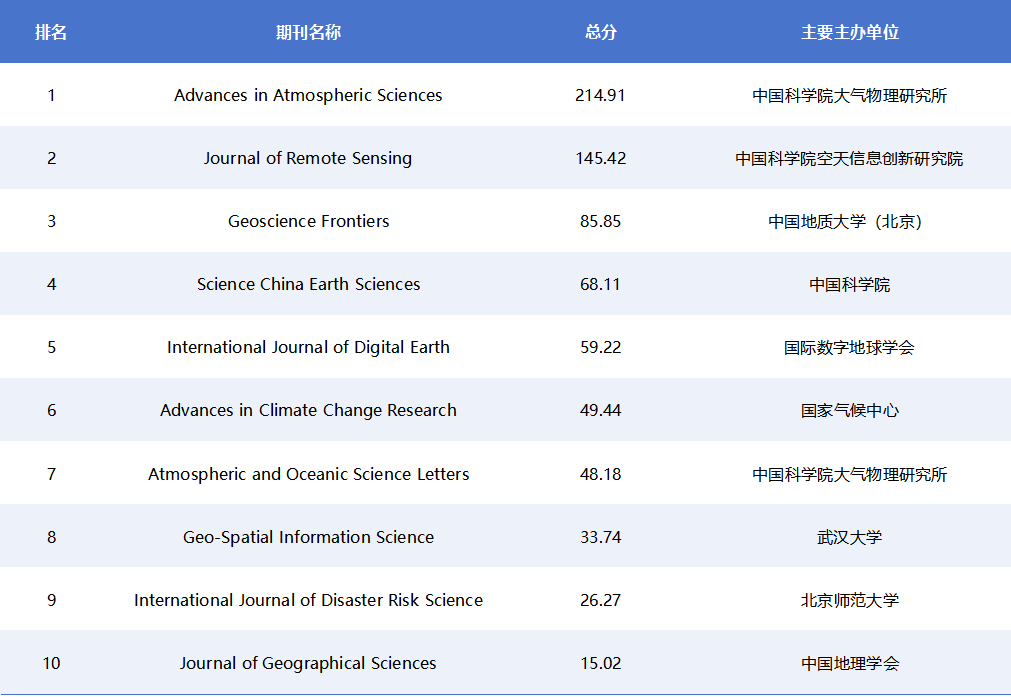Click the 北京师范大学 organizer cell

(849, 600)
